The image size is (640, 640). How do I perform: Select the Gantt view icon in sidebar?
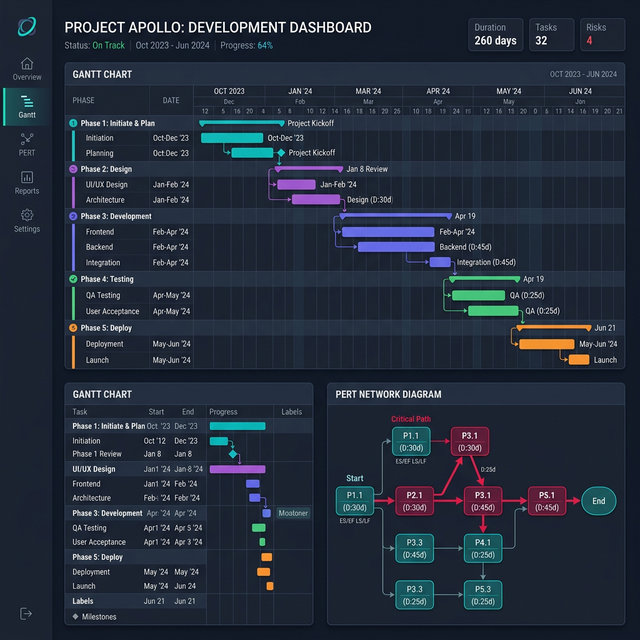click(x=27, y=102)
